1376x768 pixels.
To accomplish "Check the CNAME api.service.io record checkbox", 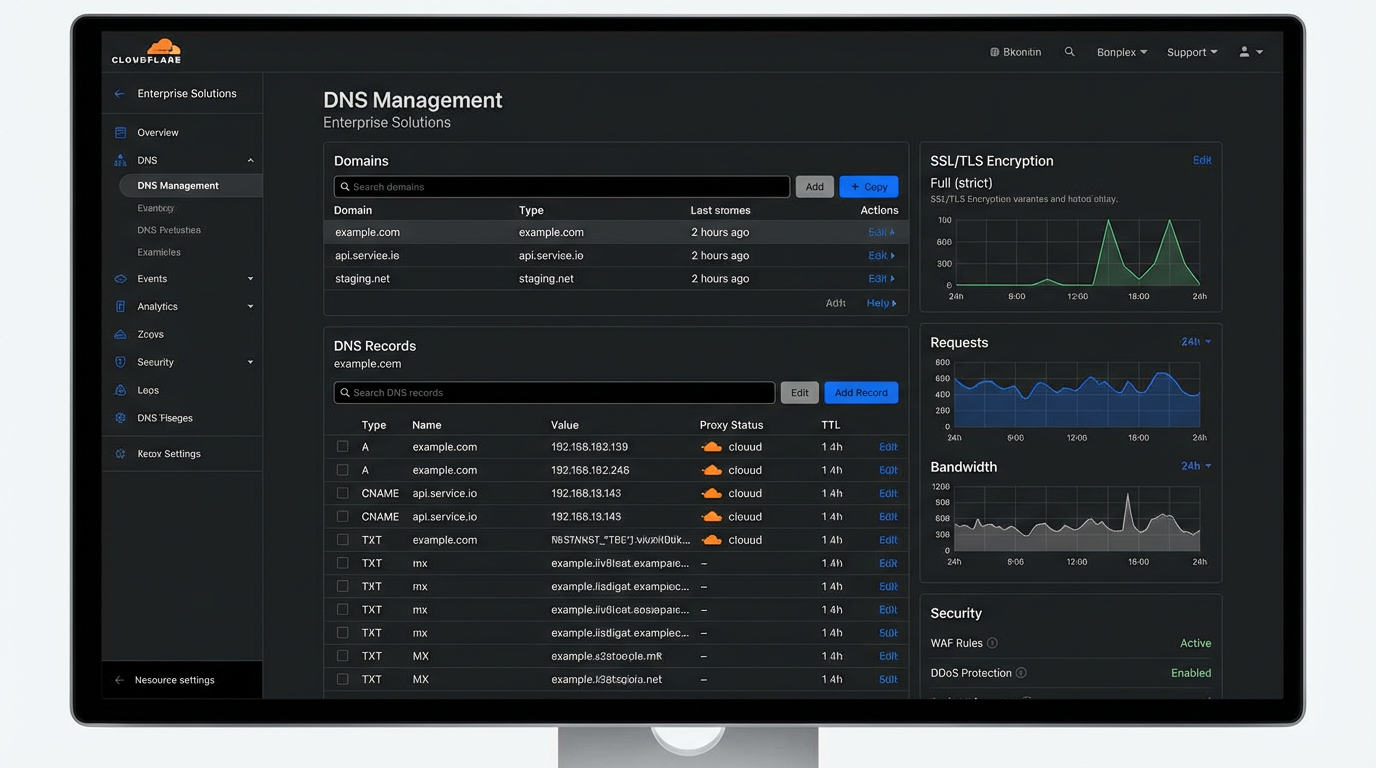I will [343, 493].
